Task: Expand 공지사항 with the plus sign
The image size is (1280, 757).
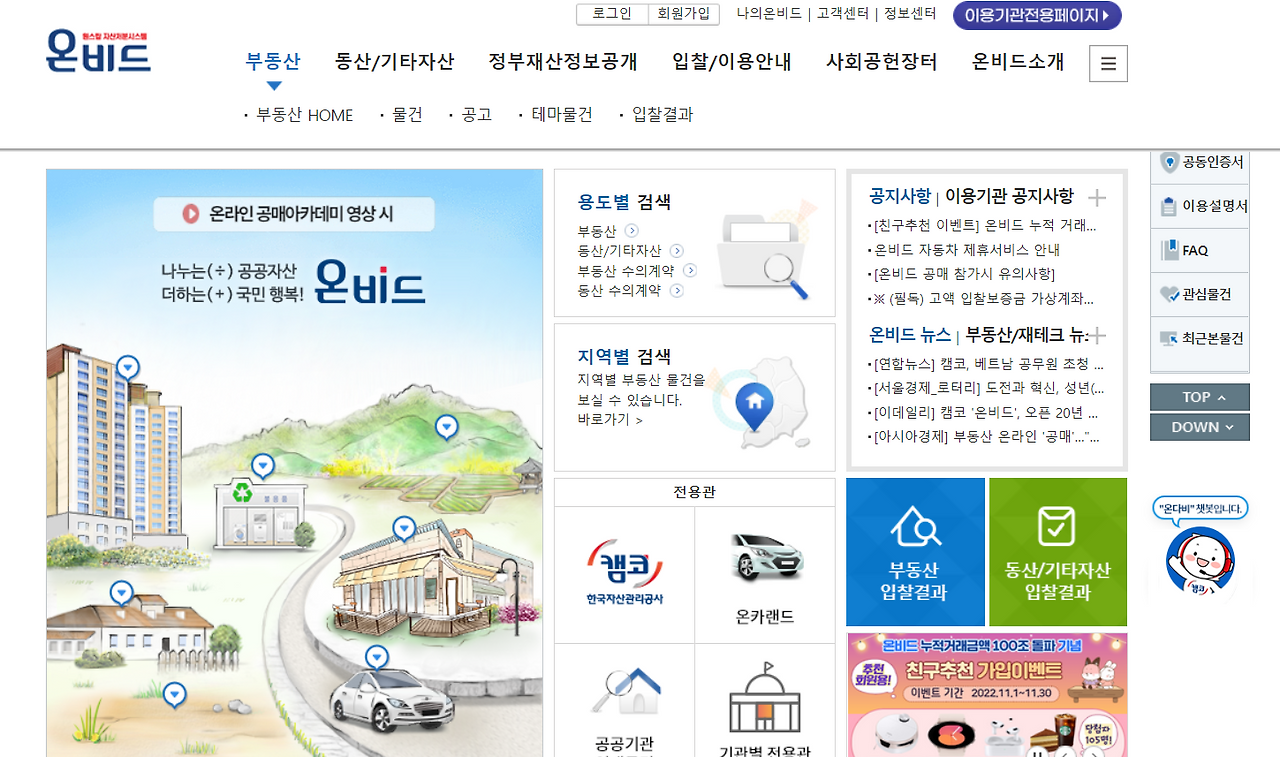Action: point(1098,197)
